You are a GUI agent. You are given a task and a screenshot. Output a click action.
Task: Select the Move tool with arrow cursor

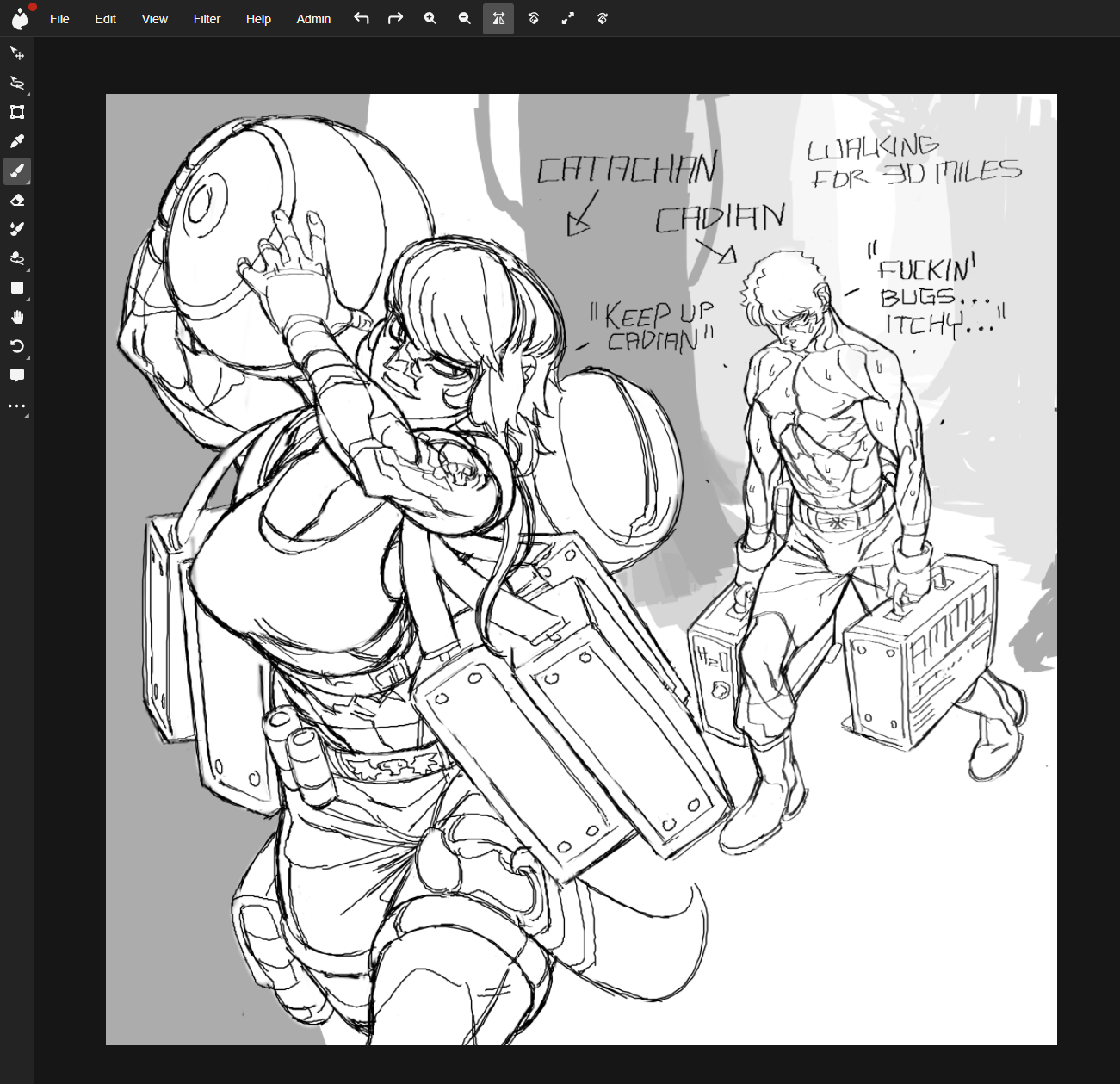pyautogui.click(x=17, y=53)
